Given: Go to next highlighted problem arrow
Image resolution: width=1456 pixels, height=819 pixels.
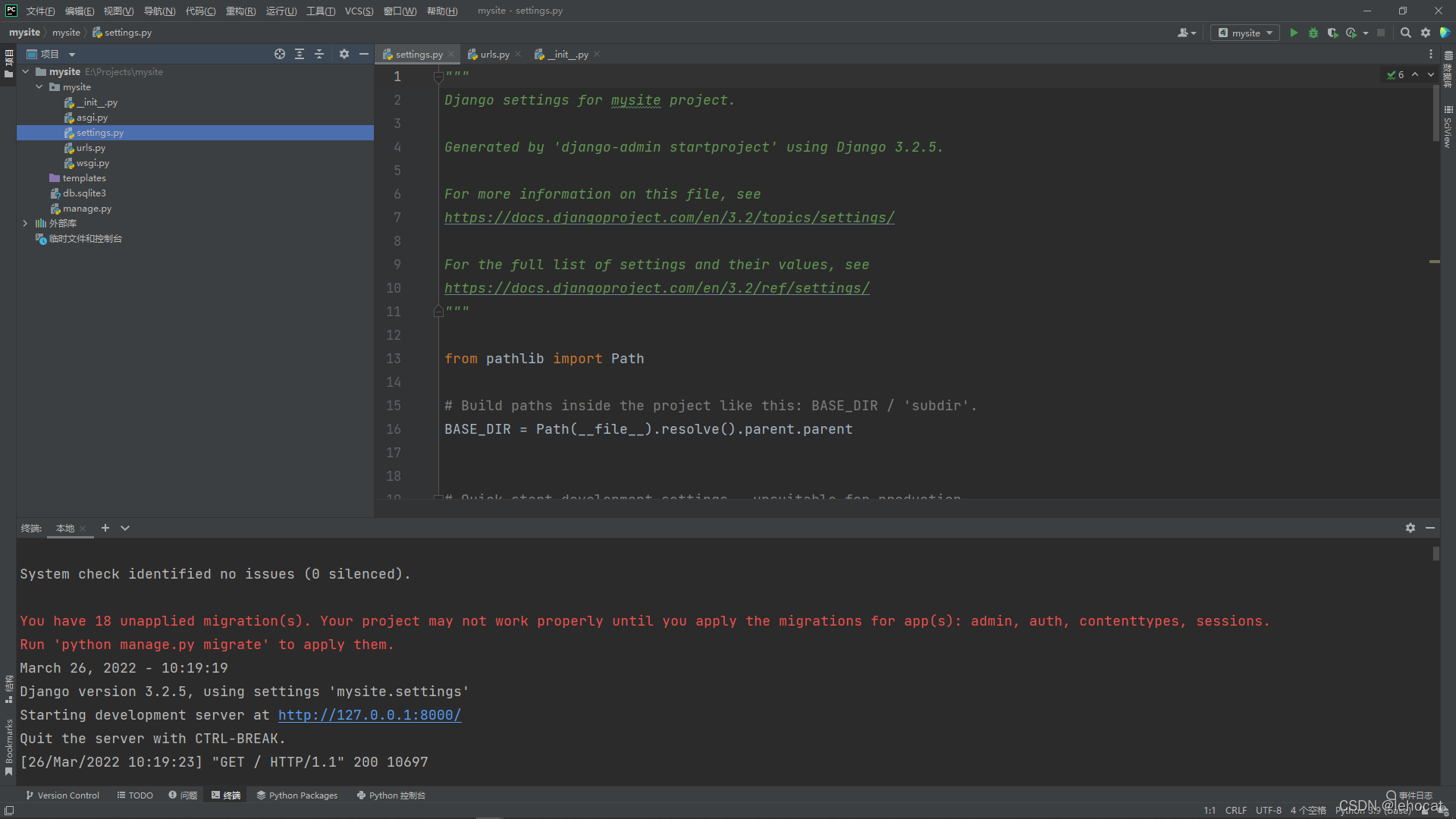Looking at the screenshot, I should click(1431, 74).
